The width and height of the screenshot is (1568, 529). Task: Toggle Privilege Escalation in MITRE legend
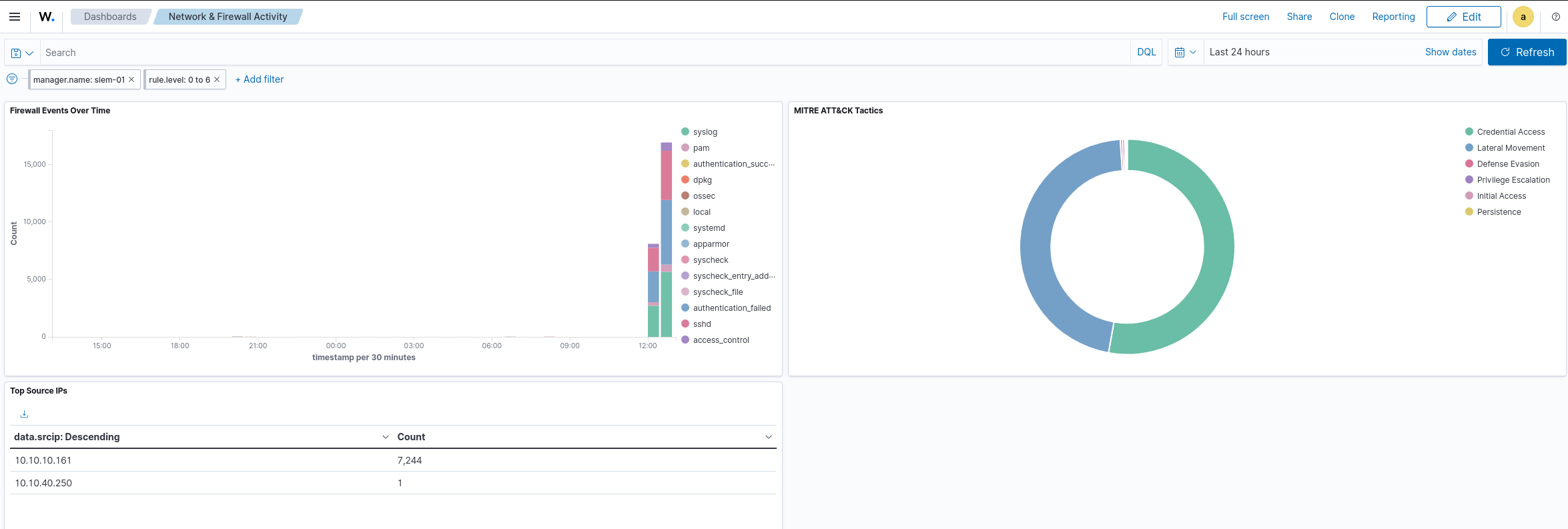point(1513,180)
